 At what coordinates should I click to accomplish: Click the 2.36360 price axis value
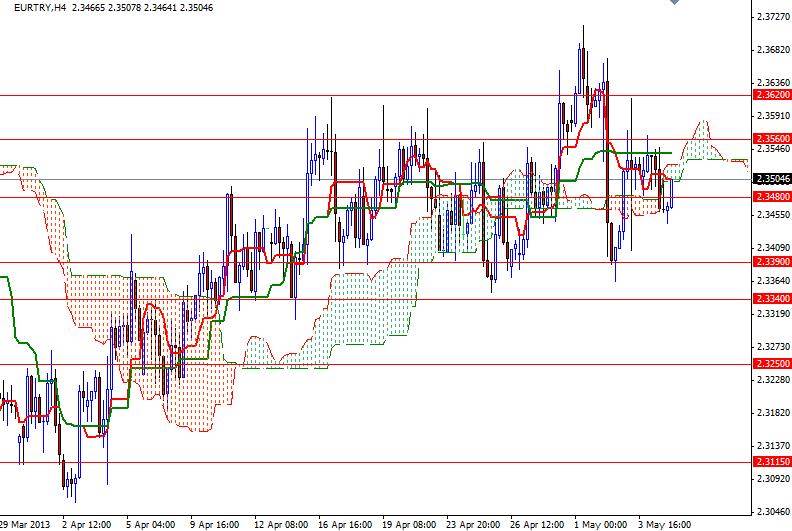tap(773, 82)
